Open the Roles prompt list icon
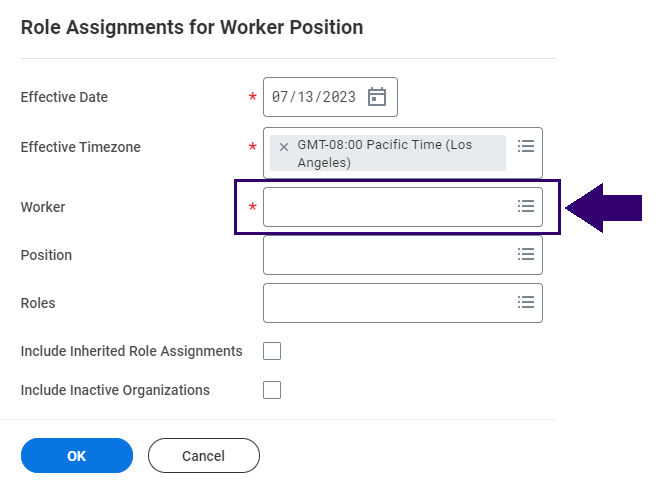The image size is (661, 485). [526, 302]
